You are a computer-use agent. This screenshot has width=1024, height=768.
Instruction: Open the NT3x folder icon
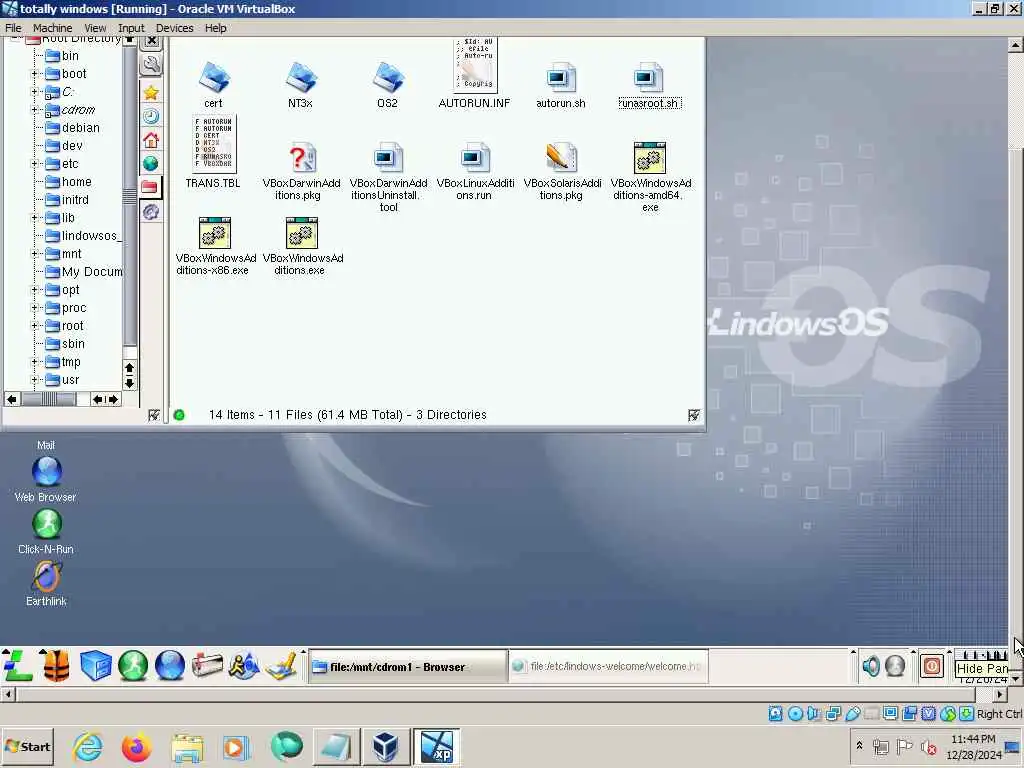(x=300, y=78)
